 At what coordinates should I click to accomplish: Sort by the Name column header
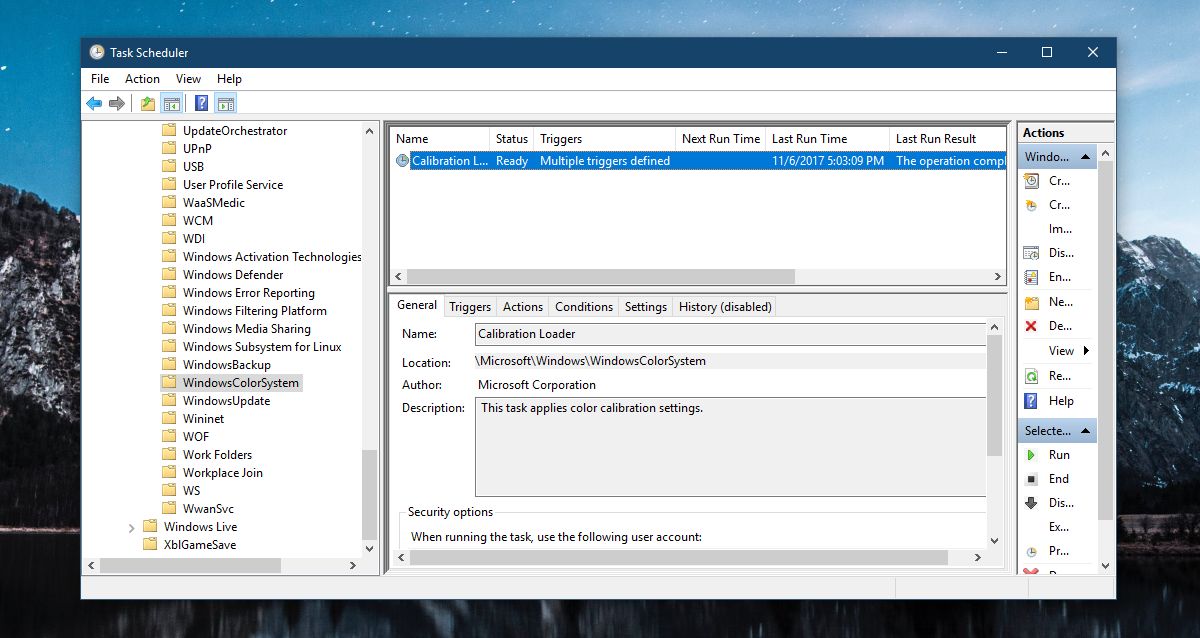point(440,139)
